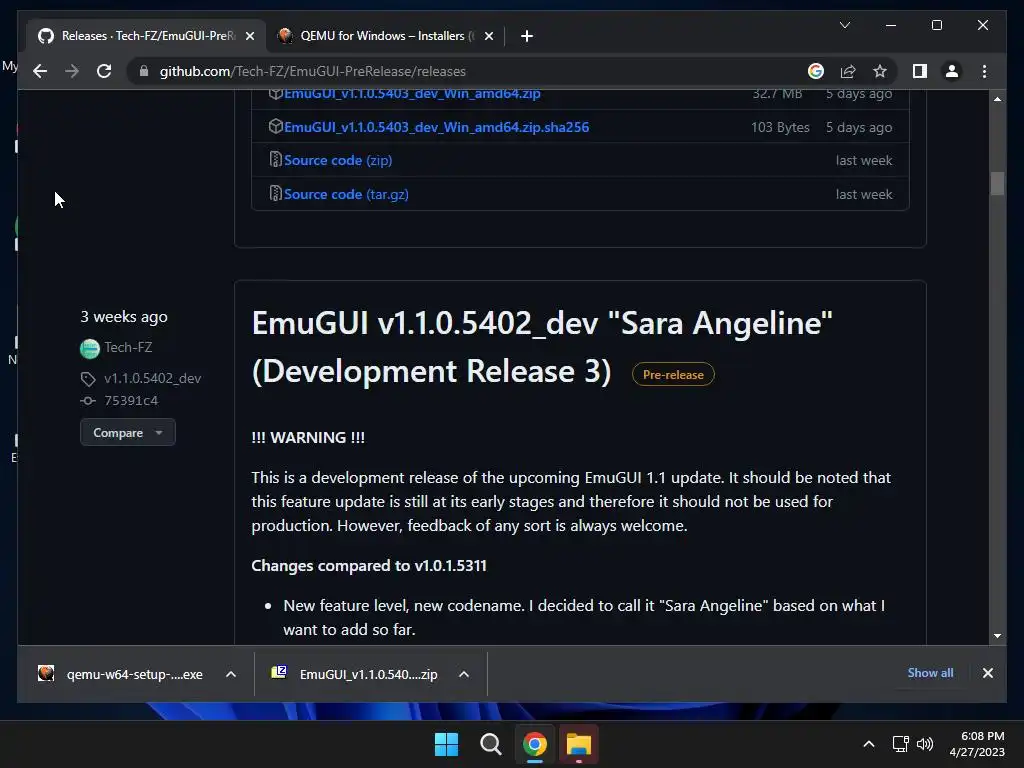Screen dimensions: 1024x768
Task: Bookmark this tab with star icon
Action: coord(880,71)
